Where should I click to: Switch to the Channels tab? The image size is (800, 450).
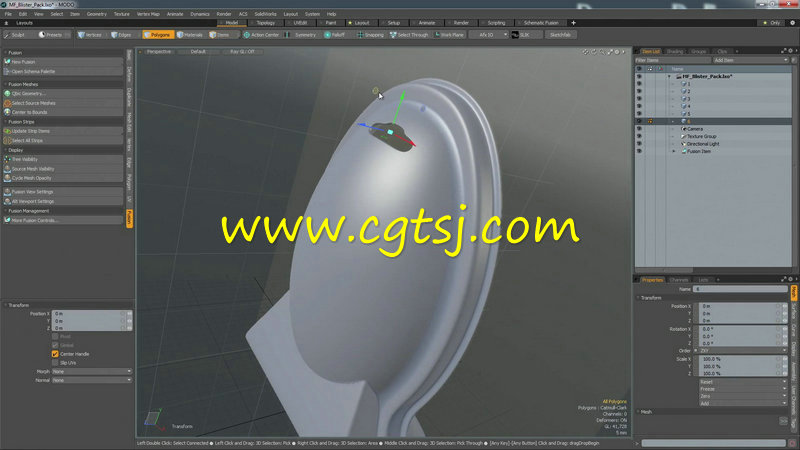679,280
